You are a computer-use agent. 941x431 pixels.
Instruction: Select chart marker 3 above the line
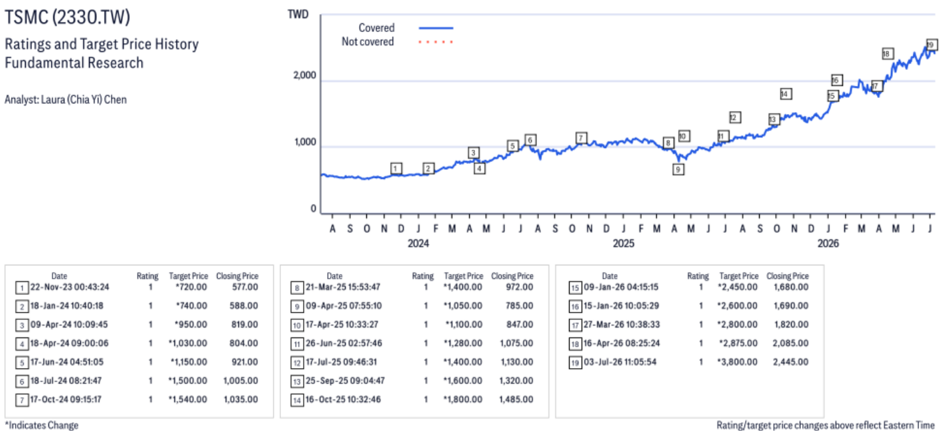coord(474,152)
